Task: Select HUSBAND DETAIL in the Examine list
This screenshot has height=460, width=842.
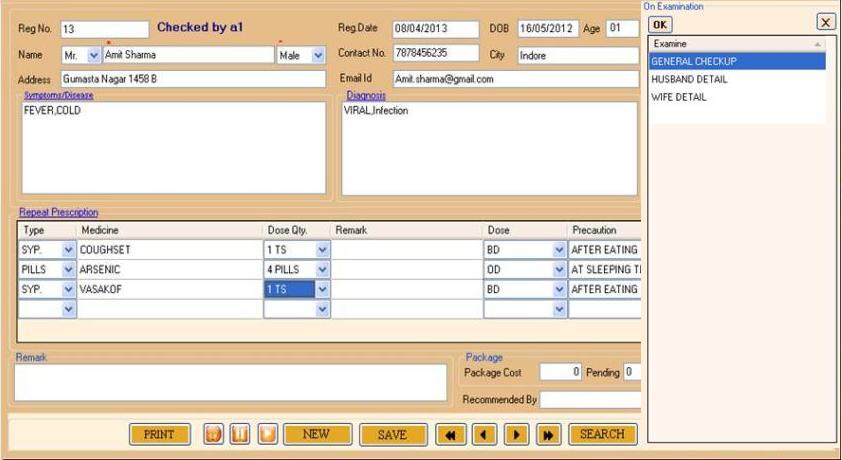Action: [x=737, y=79]
